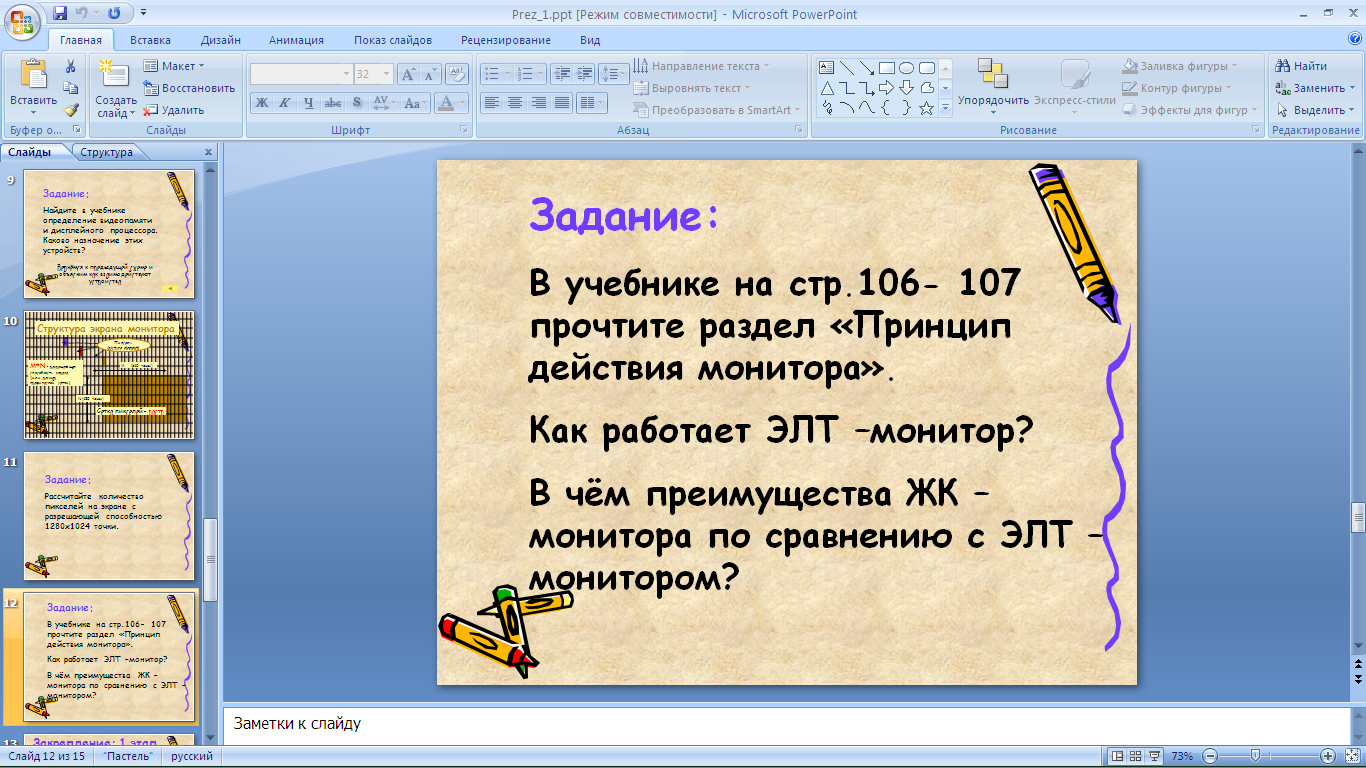Adjust the zoom slider handle

[1254, 756]
